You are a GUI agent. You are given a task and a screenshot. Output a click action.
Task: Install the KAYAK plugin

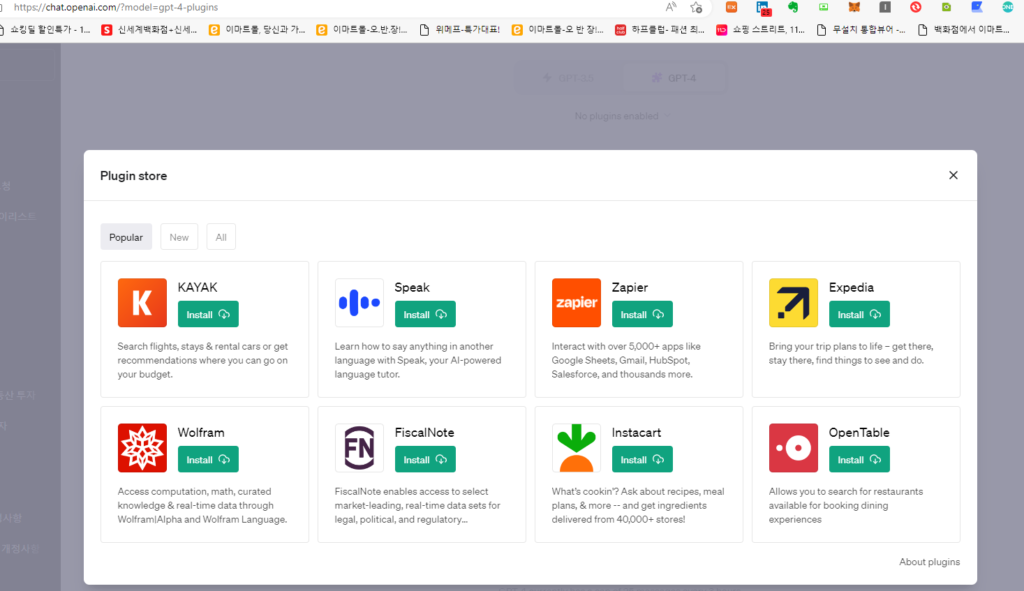pyautogui.click(x=208, y=314)
